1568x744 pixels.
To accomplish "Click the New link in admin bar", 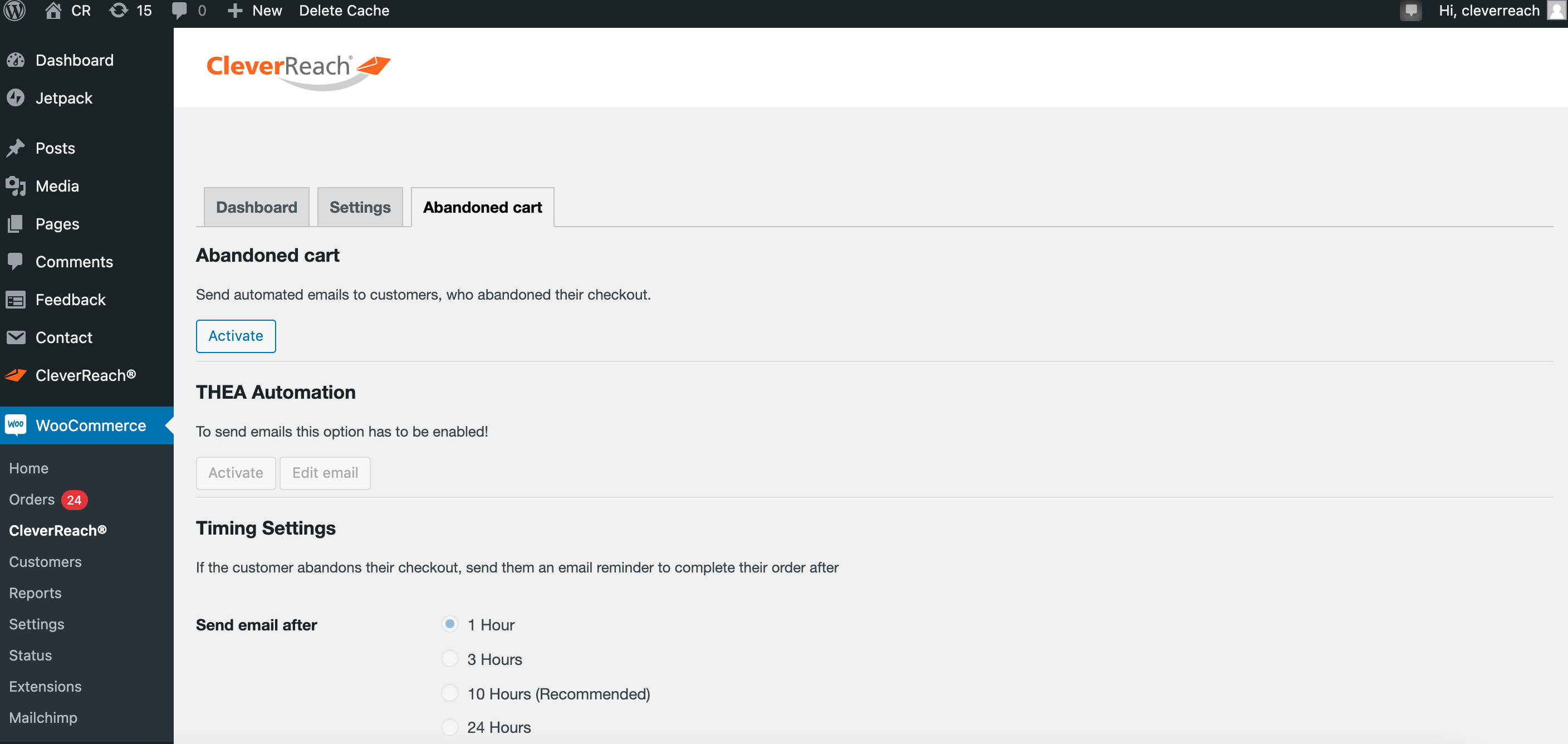I will (267, 11).
